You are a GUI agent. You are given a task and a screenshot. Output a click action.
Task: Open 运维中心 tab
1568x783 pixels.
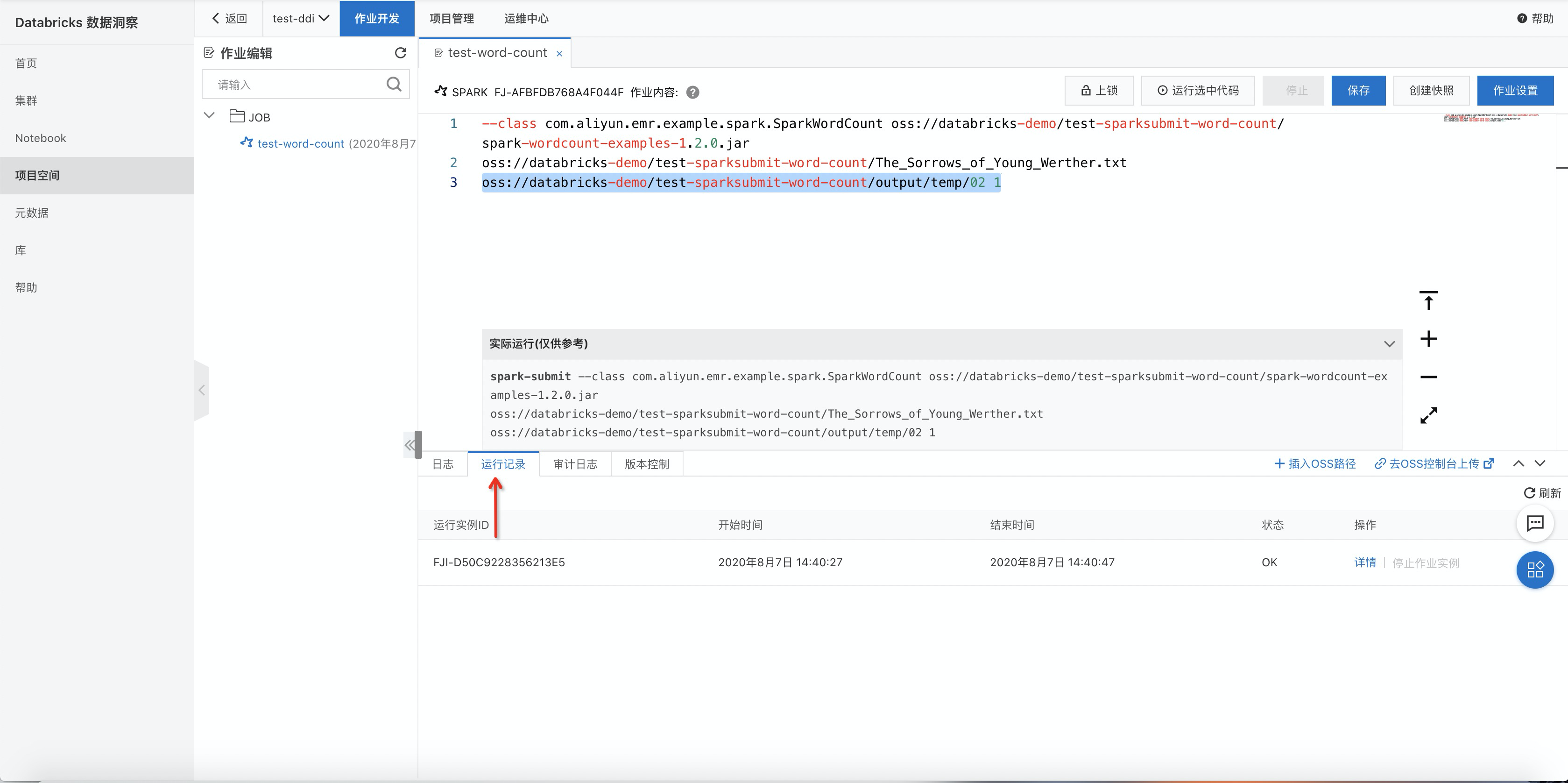pos(526,18)
